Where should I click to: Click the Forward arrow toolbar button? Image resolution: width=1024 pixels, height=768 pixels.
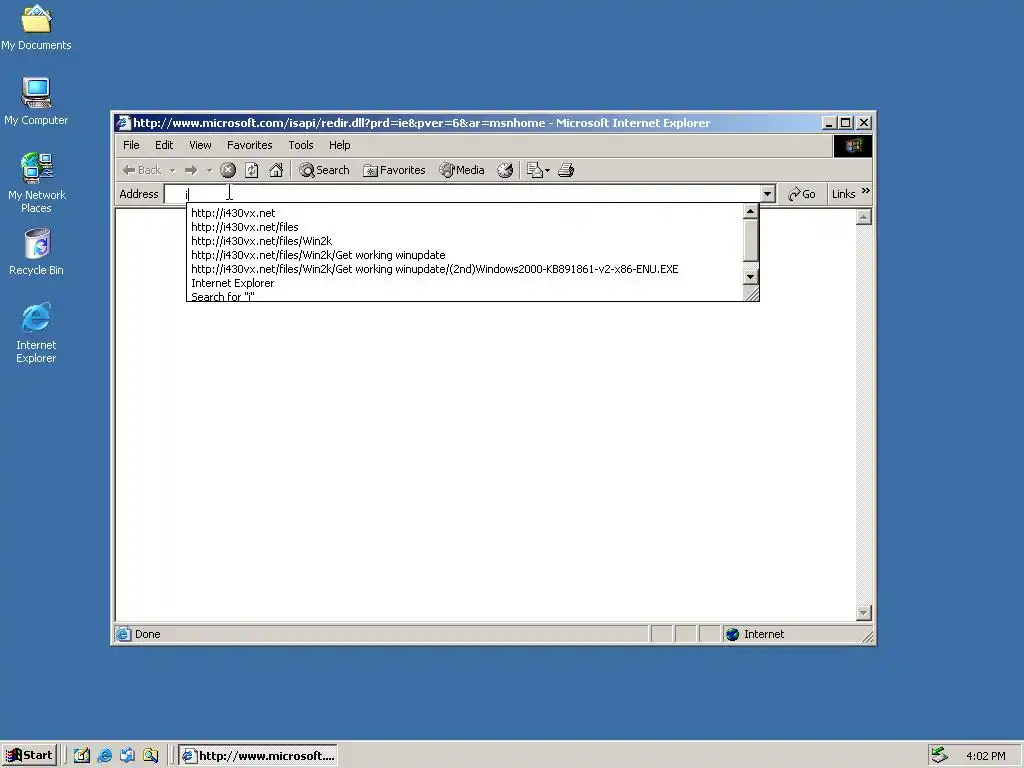coord(191,170)
